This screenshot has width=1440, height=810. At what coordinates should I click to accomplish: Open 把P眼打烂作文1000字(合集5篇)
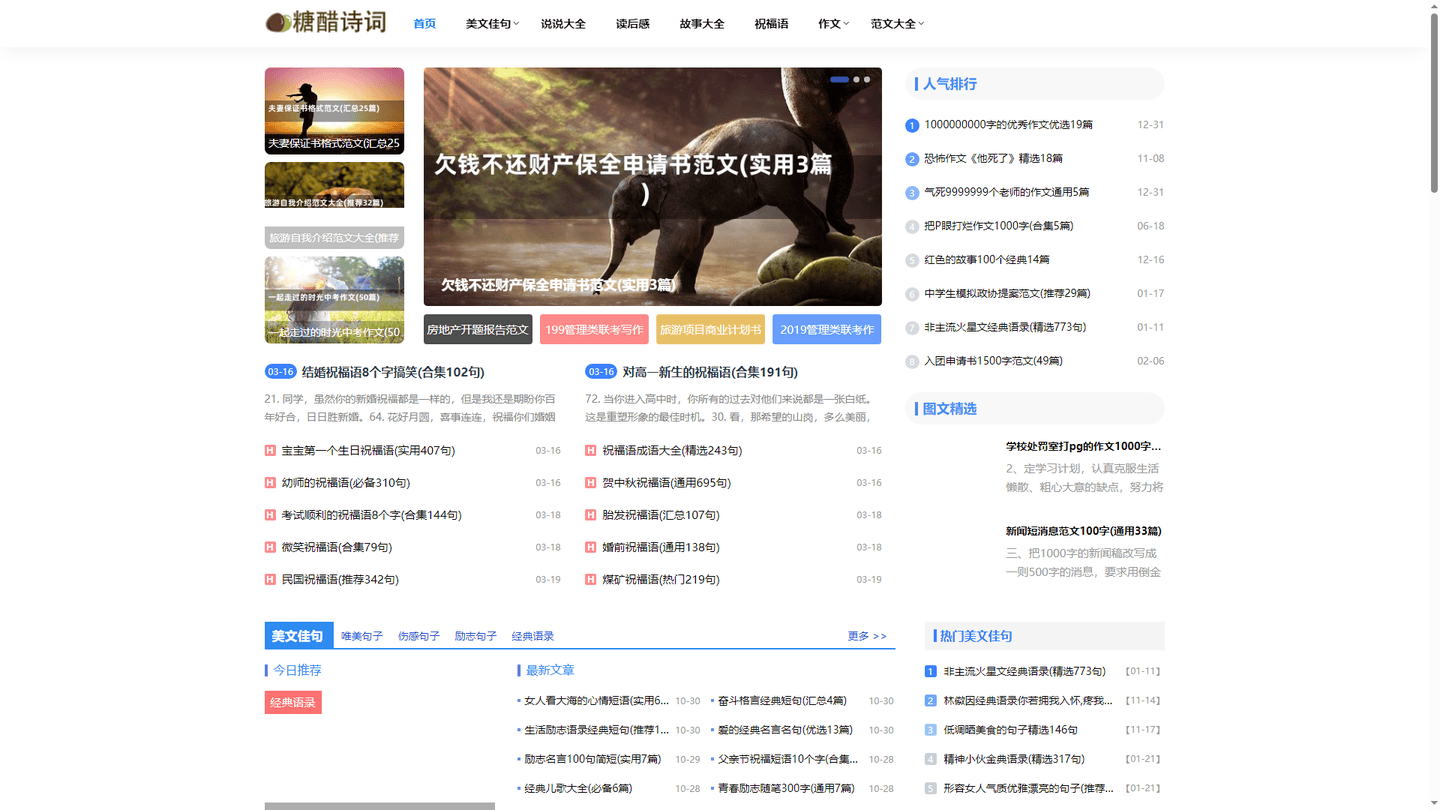[999, 226]
